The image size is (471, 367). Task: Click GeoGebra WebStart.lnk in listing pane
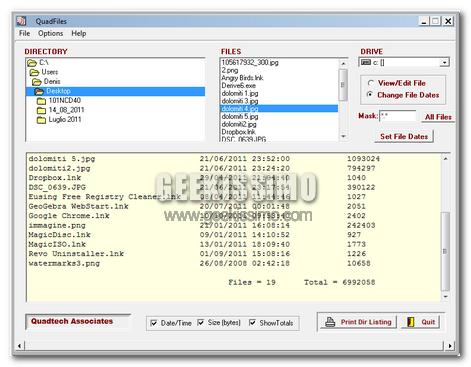(79, 206)
